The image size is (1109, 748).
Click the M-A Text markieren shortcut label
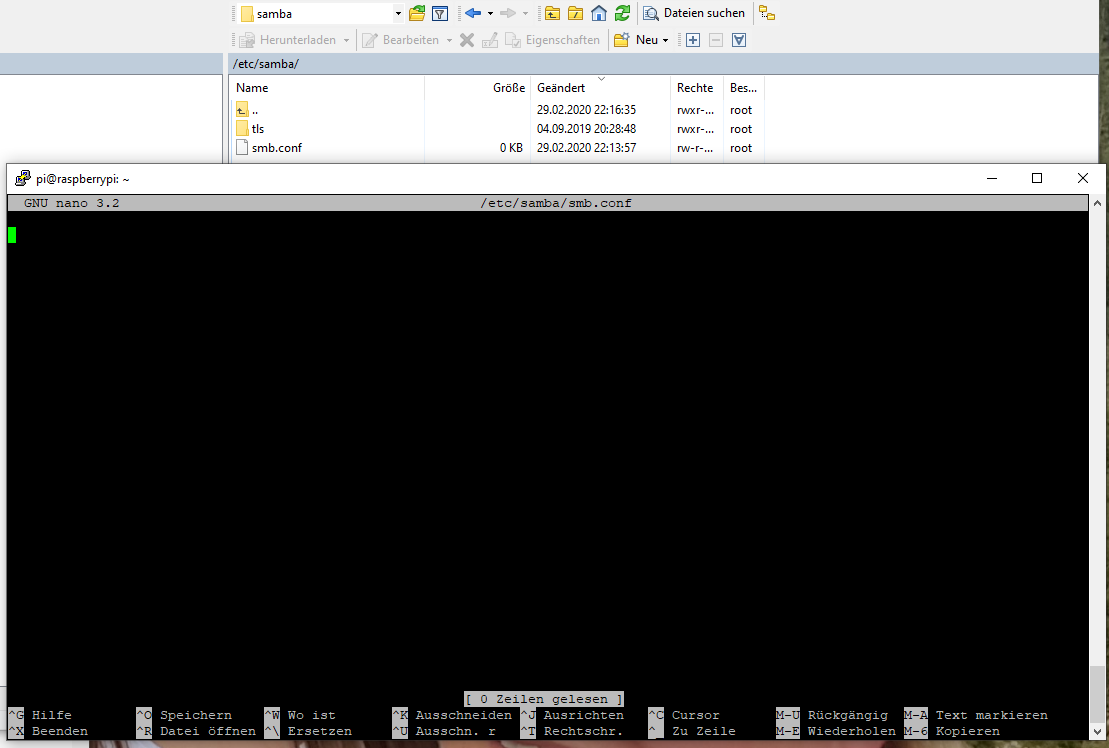(x=976, y=715)
